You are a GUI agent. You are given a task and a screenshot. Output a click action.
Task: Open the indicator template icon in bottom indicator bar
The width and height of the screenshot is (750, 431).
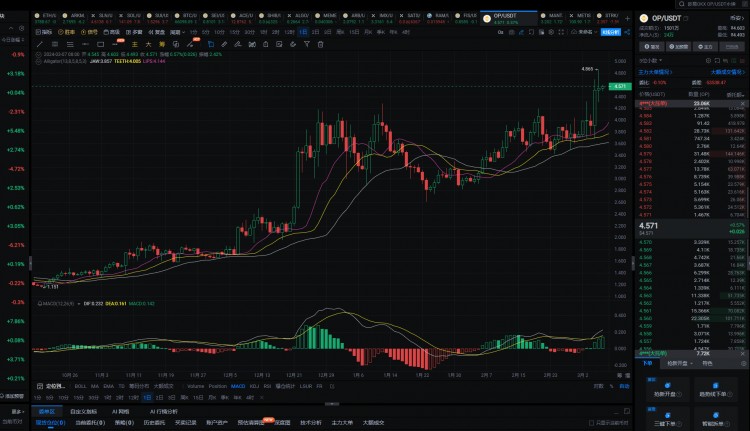[40, 386]
